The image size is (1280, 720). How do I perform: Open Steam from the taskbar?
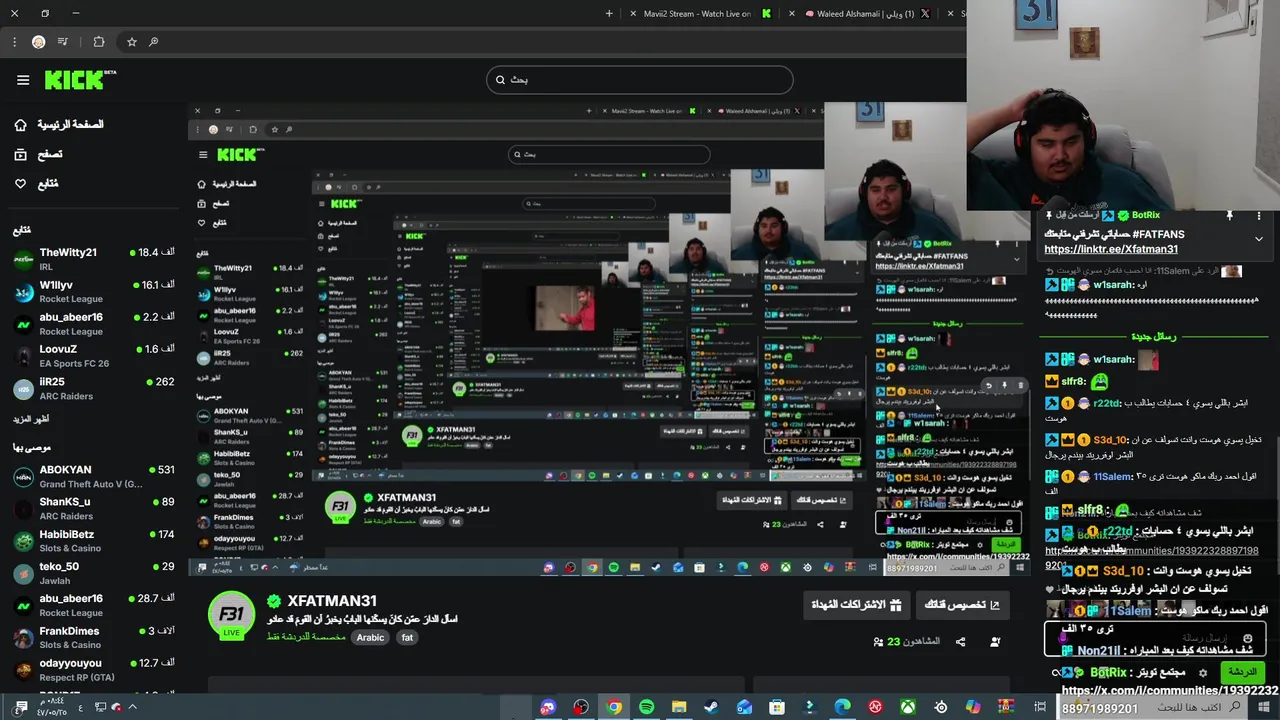pos(712,707)
